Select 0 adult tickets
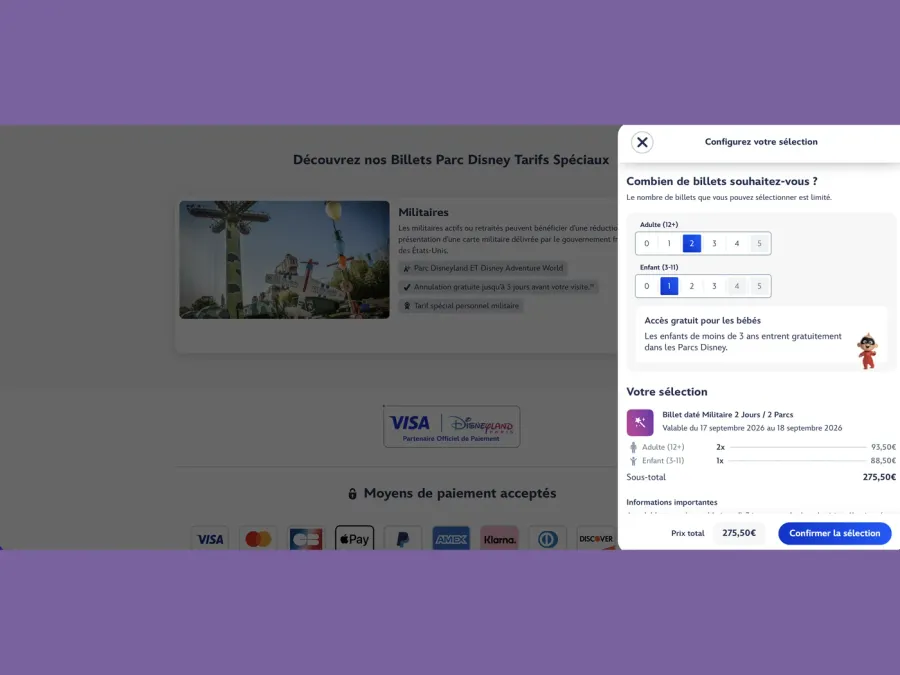900x675 pixels. tap(646, 243)
